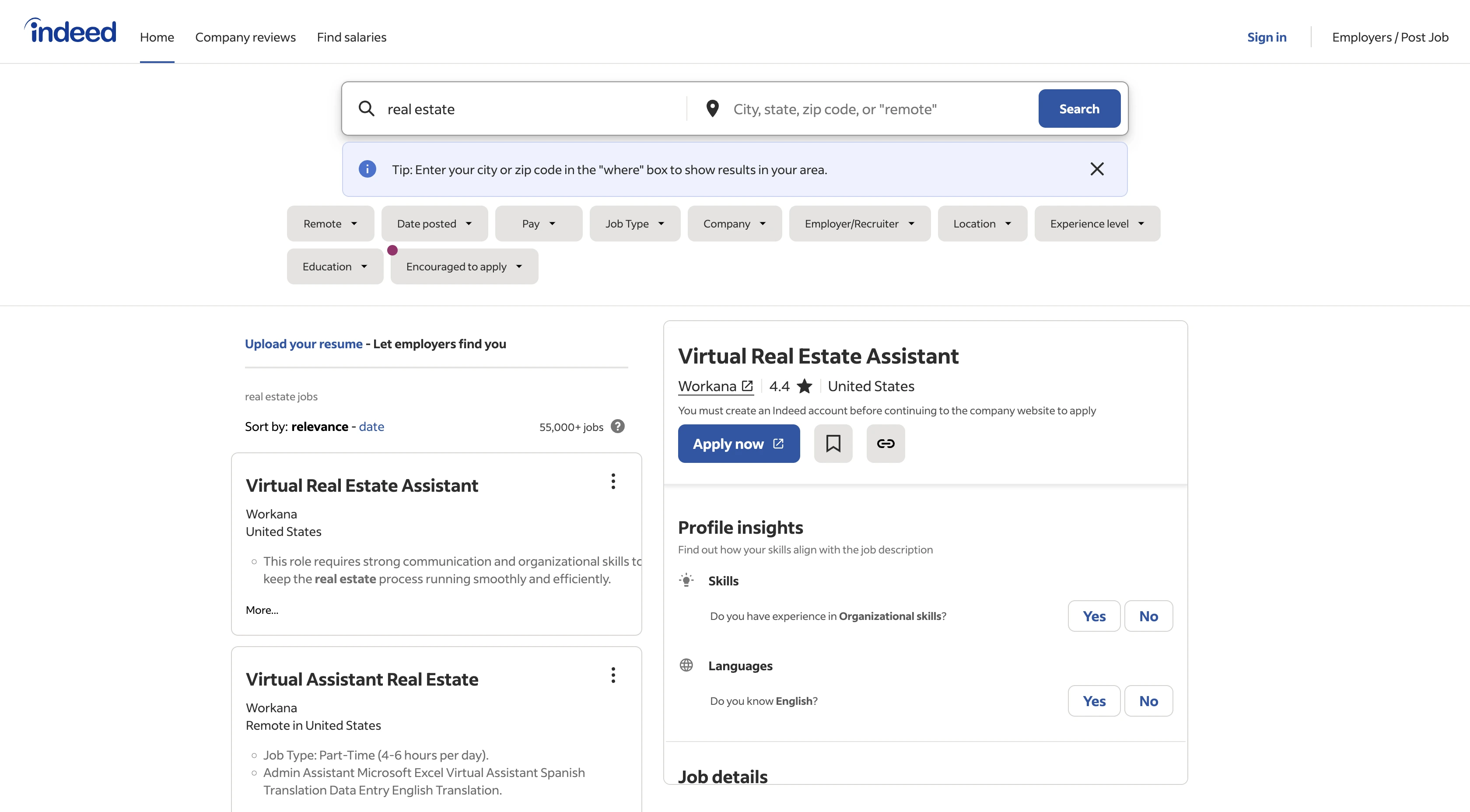Answer Yes for Organizational skills experience
1470x812 pixels.
point(1093,616)
